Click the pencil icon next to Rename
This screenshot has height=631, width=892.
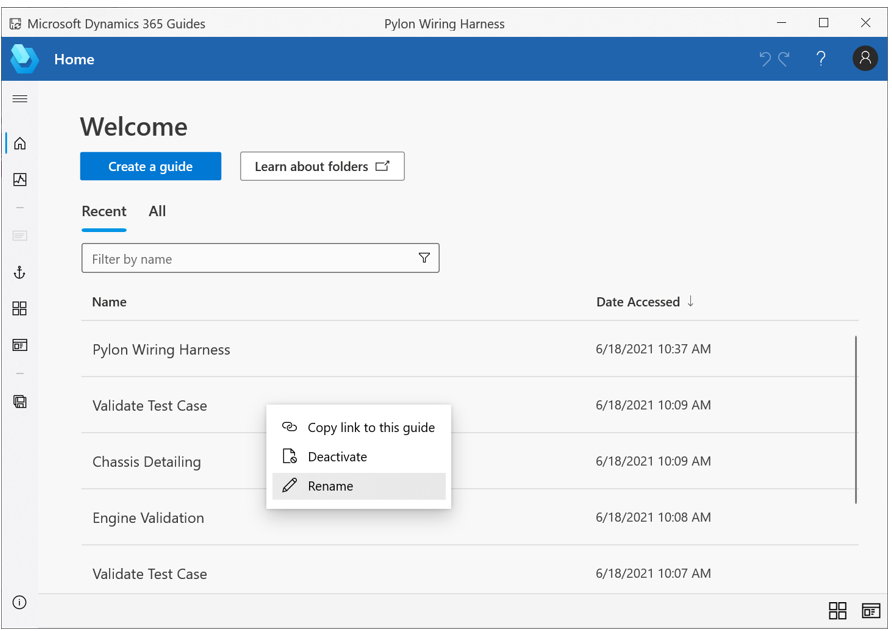[x=290, y=485]
